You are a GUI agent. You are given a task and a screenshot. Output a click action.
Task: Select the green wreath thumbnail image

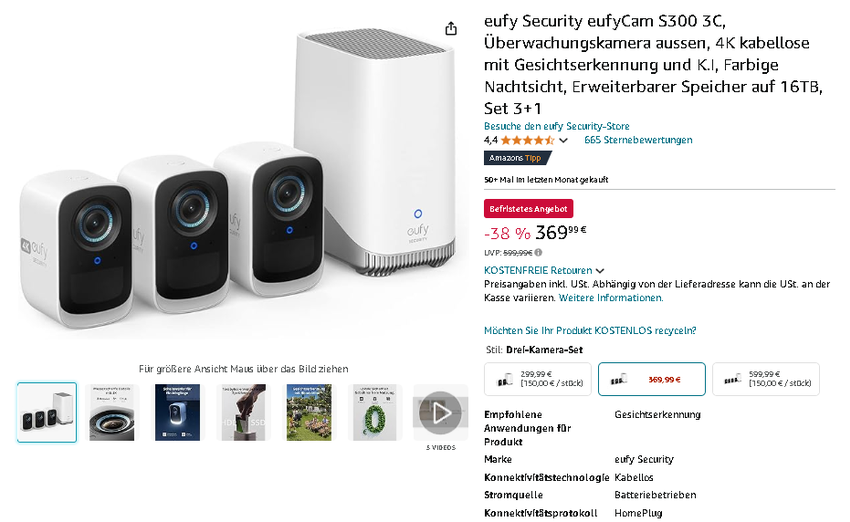[x=375, y=412]
